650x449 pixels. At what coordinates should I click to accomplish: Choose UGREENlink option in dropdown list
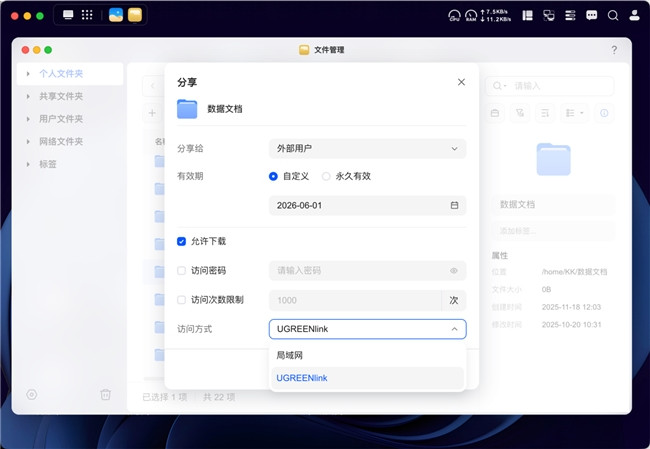[x=367, y=378]
